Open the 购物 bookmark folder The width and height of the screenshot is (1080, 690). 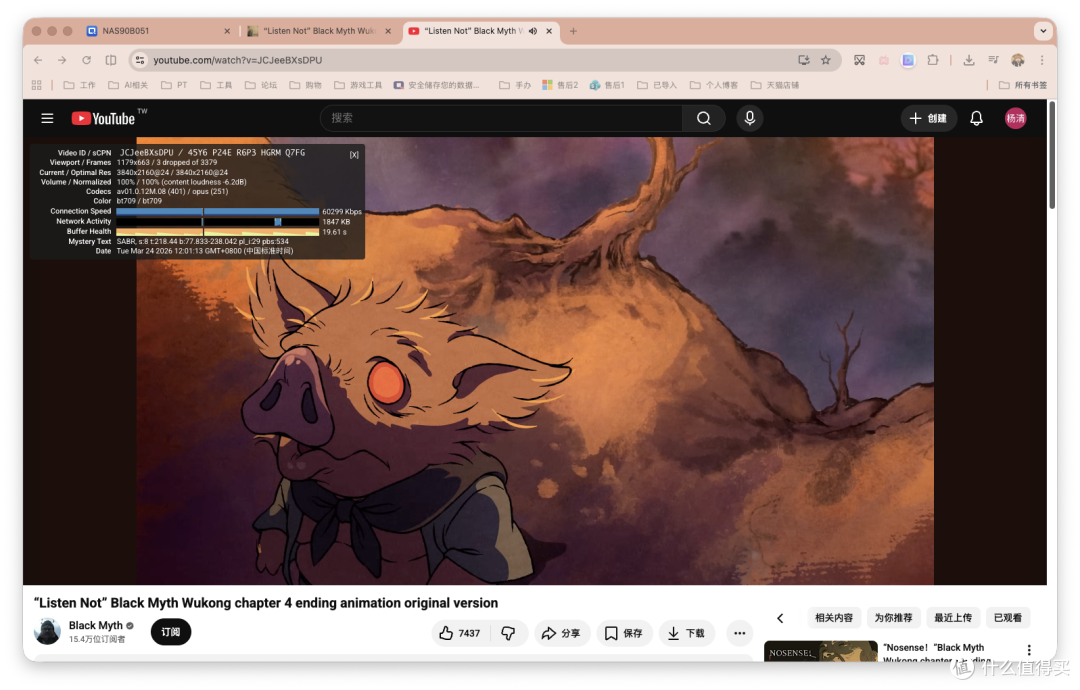click(x=306, y=85)
